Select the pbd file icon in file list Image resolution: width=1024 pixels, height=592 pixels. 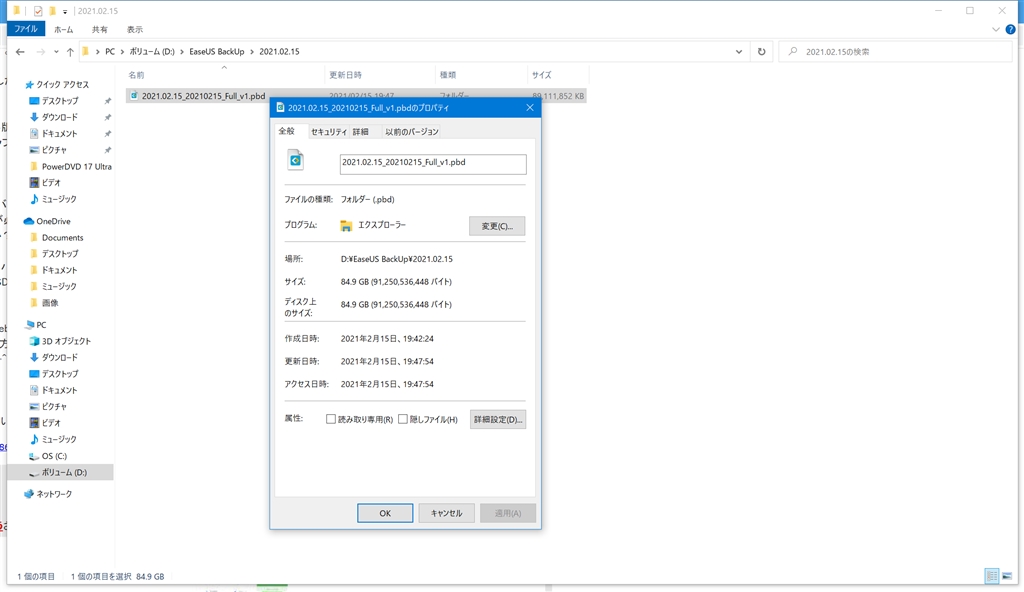coord(134,95)
